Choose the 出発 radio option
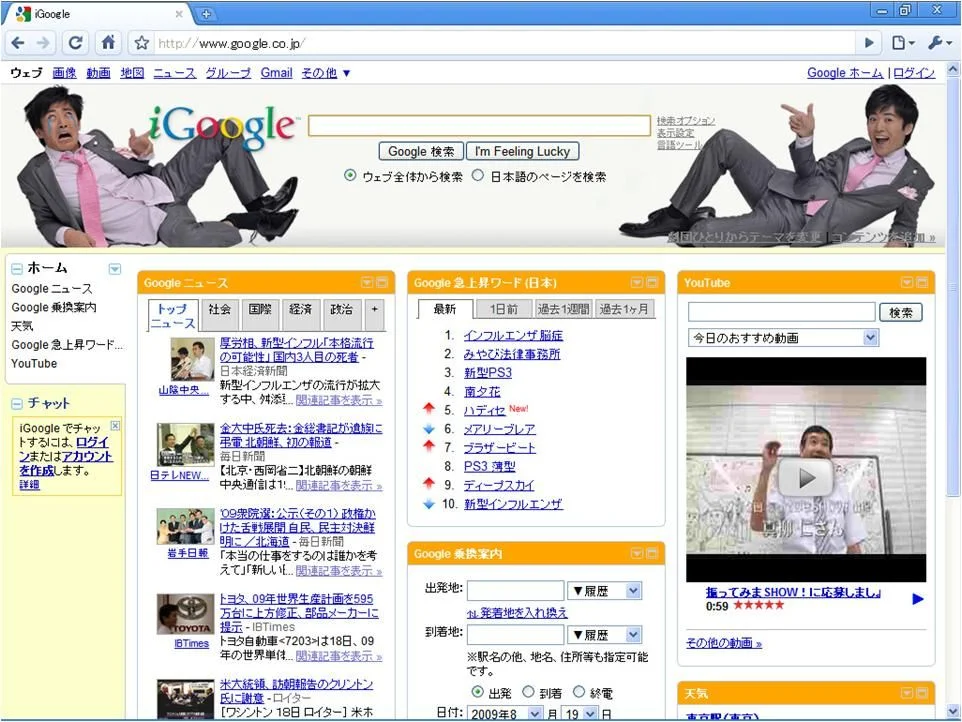This screenshot has width=962, height=722. (477, 692)
